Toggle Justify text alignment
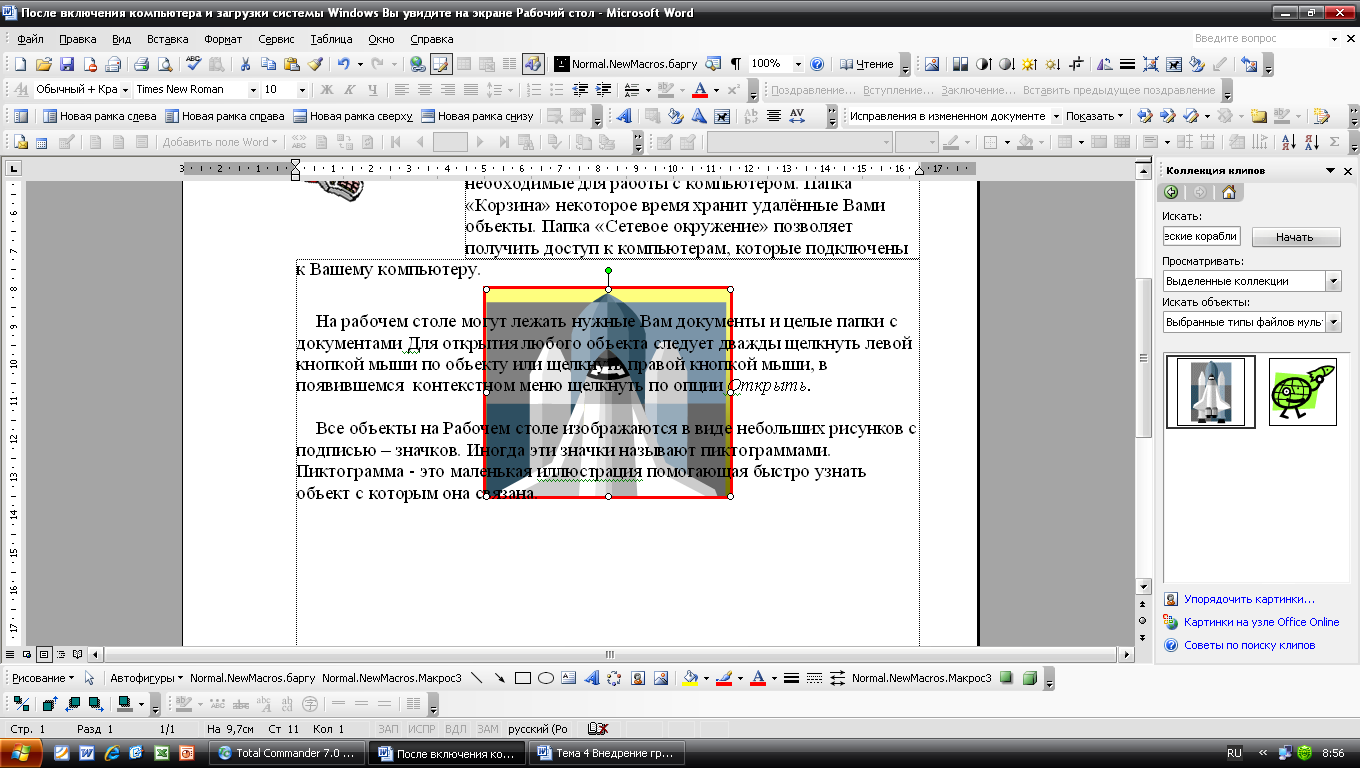The width and height of the screenshot is (1360, 768). click(469, 90)
